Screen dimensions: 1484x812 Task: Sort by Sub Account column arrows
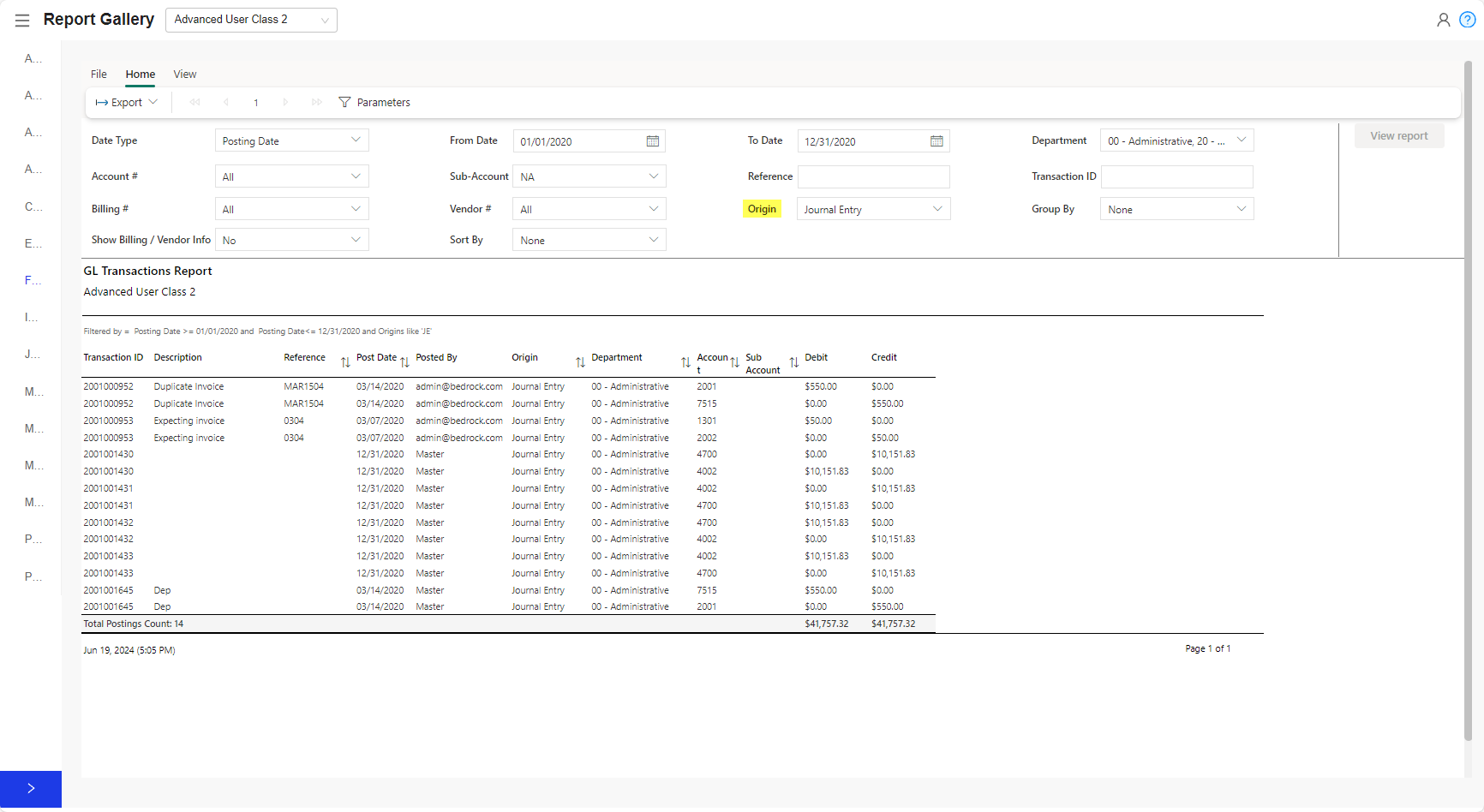pyautogui.click(x=794, y=362)
